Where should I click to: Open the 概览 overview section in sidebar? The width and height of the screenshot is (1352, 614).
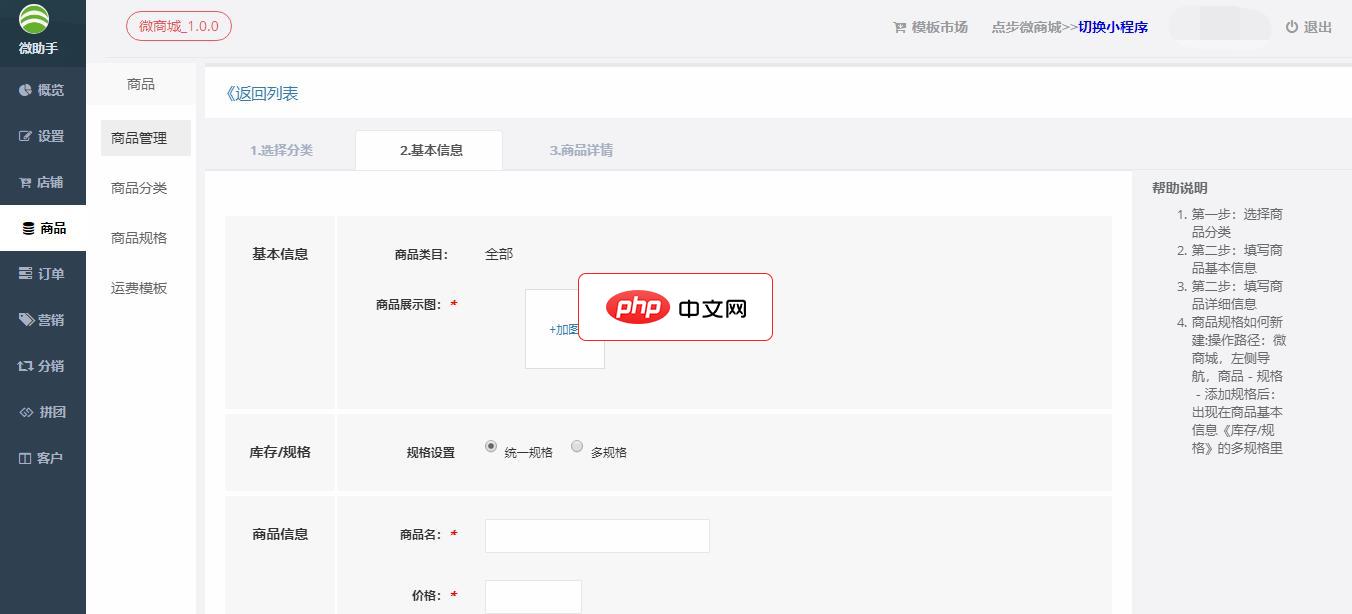click(x=42, y=90)
